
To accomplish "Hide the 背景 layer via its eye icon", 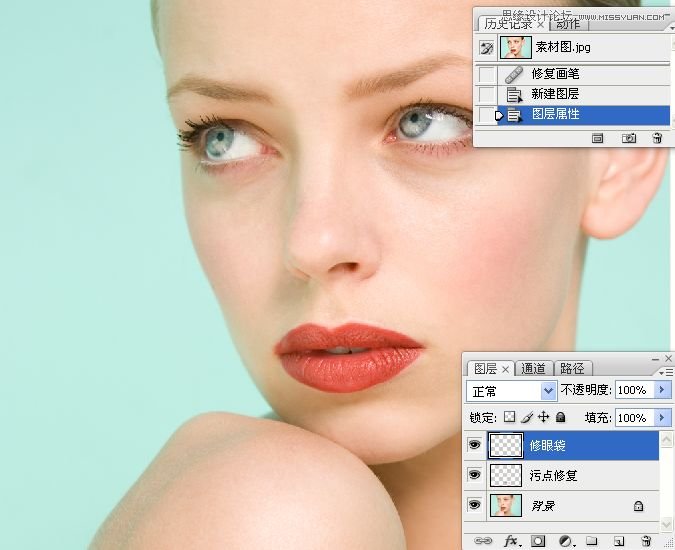I will 474,504.
